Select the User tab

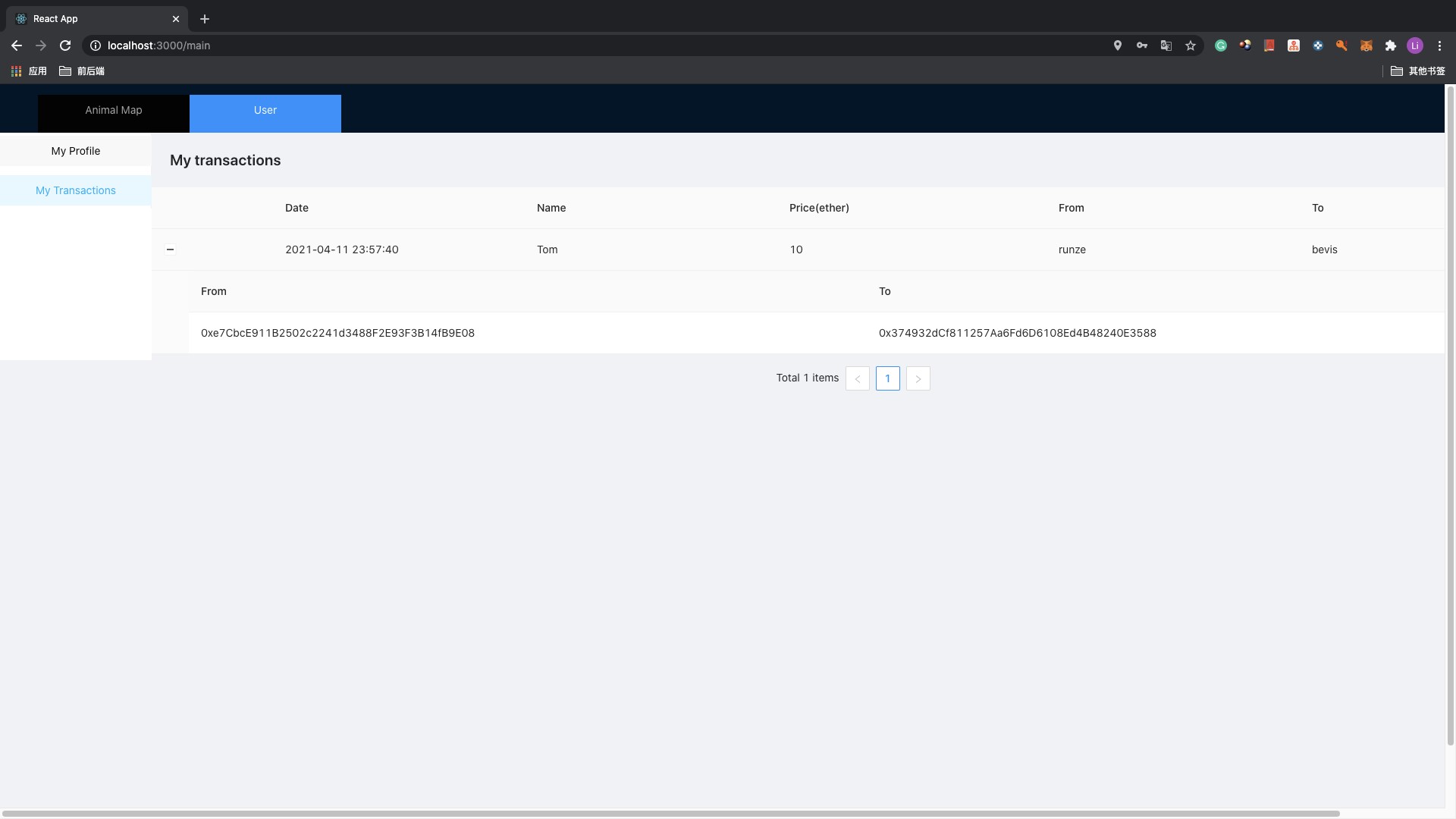[x=265, y=111]
